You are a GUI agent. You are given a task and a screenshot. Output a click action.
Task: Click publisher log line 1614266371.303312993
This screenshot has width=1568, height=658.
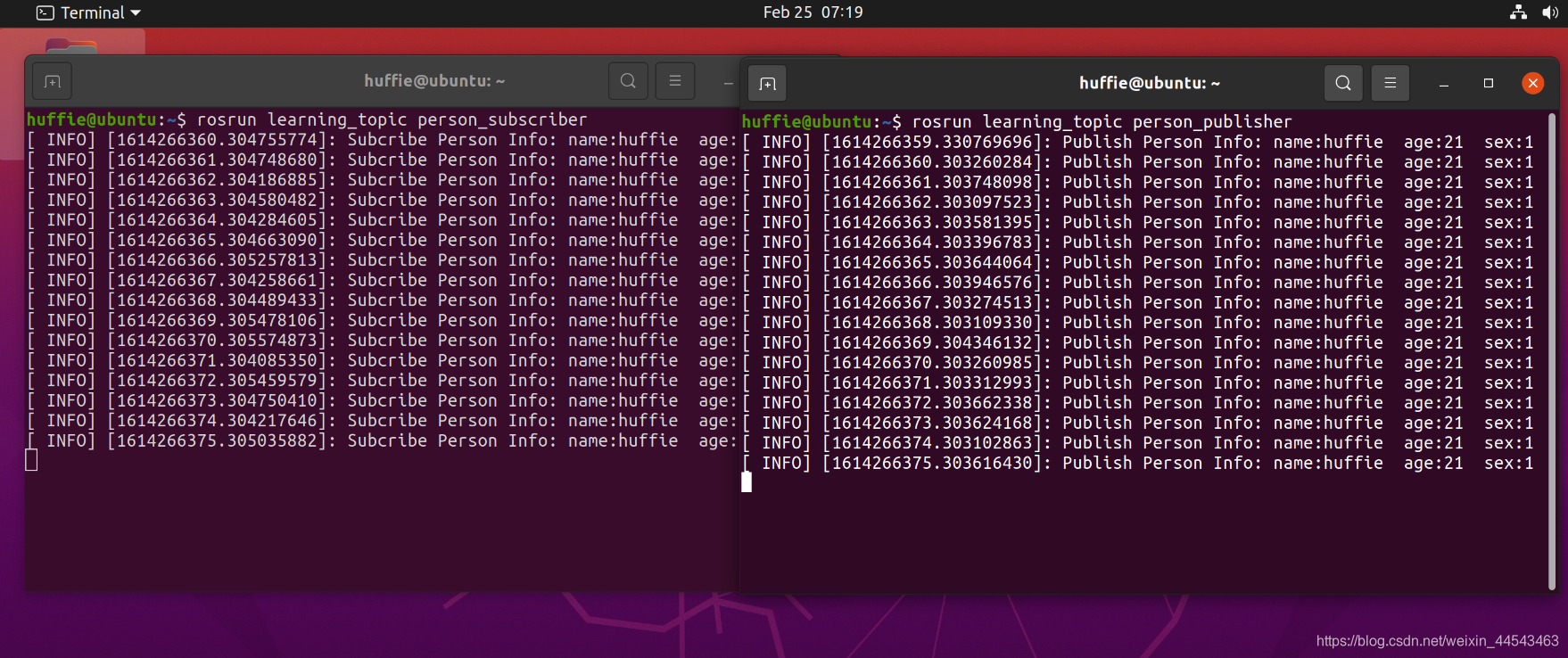tap(1138, 382)
